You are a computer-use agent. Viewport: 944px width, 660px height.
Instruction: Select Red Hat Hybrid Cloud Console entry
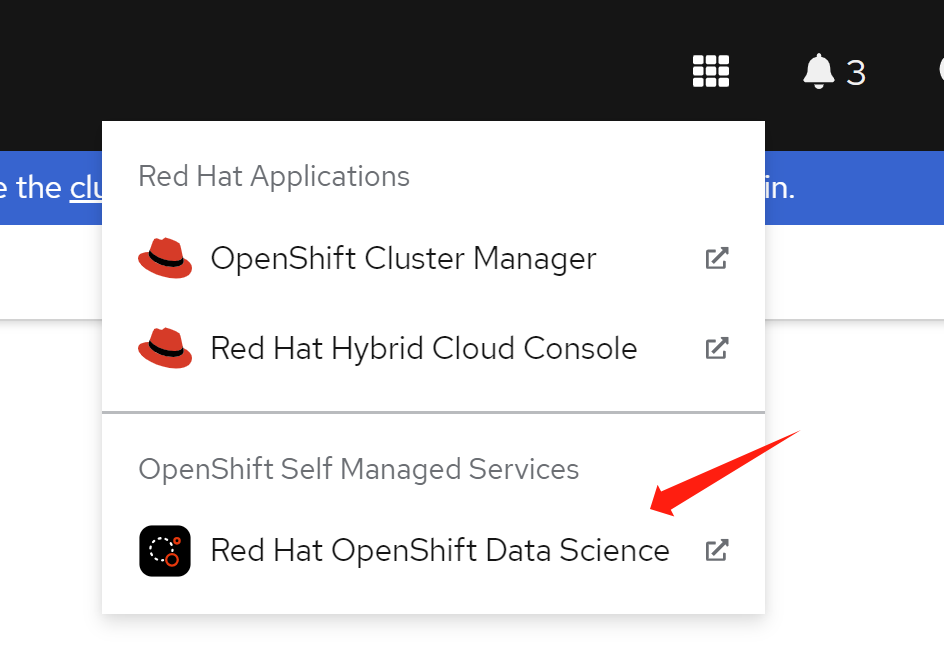(423, 349)
